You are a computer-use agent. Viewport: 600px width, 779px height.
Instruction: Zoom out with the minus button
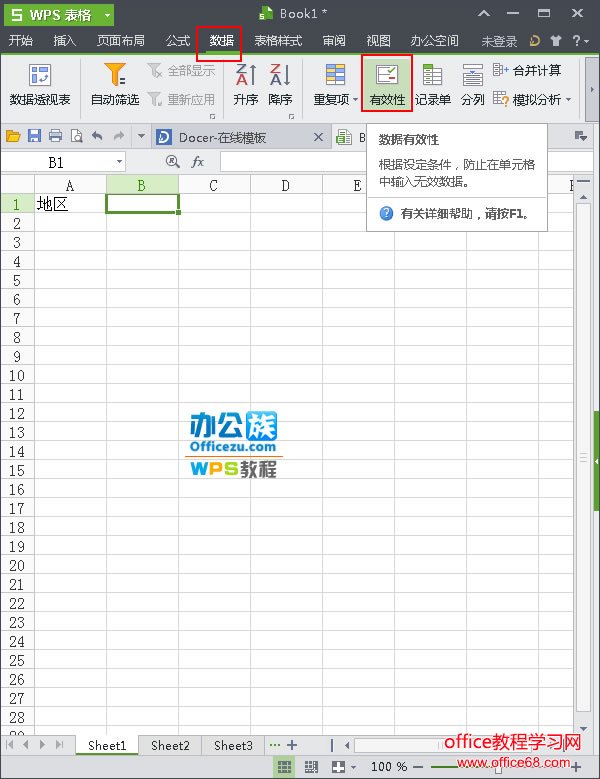(x=418, y=767)
